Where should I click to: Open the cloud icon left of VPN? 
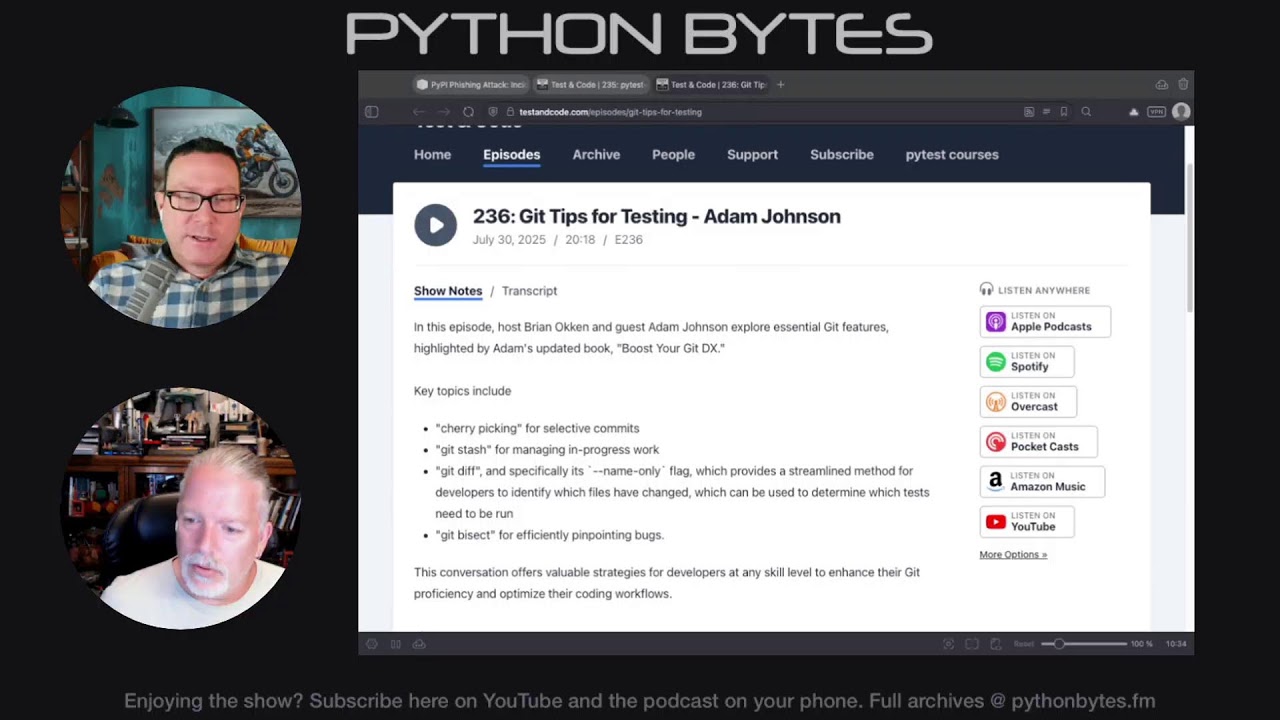[x=1134, y=112]
